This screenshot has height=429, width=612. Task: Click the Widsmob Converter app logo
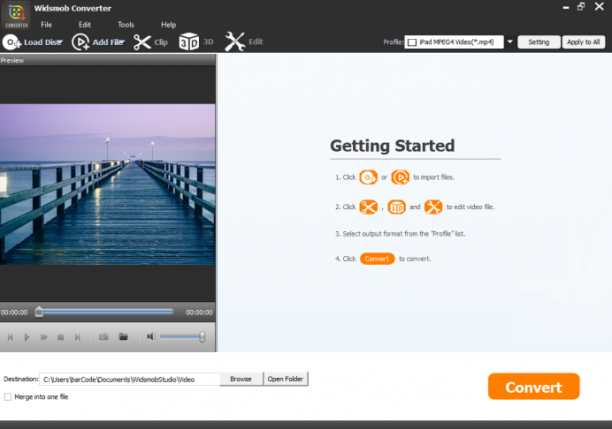pyautogui.click(x=16, y=15)
